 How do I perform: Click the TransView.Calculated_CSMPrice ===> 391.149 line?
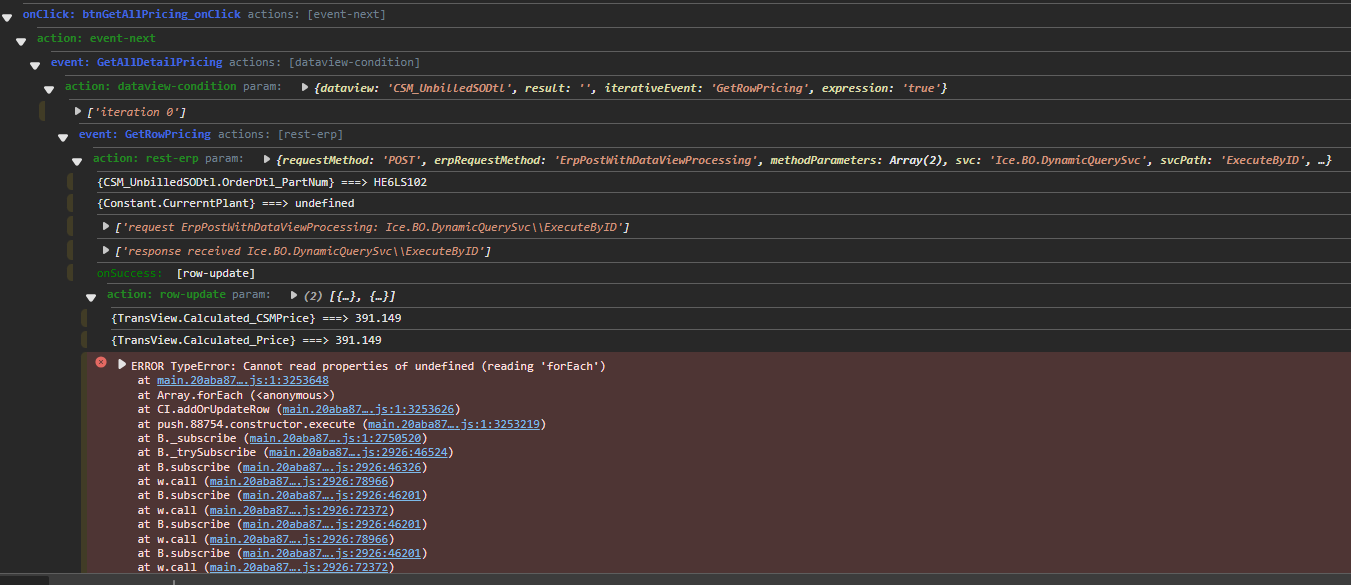pos(256,318)
